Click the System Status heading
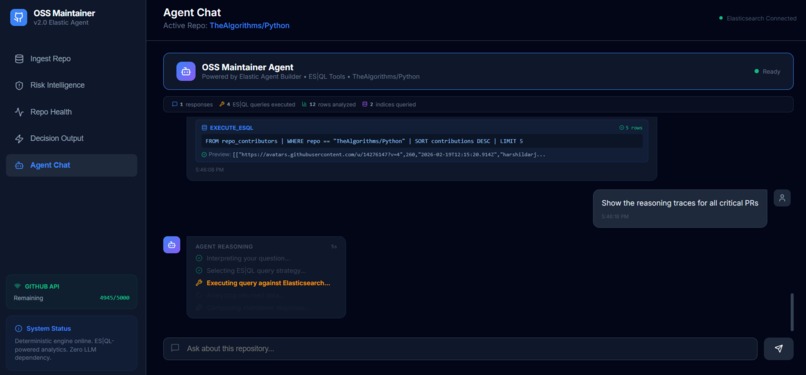Viewport: 806px width, 375px height. [49, 329]
